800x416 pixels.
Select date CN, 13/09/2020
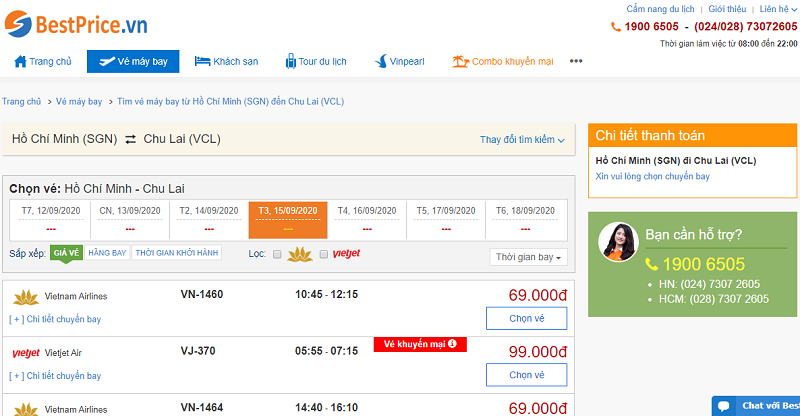click(x=130, y=219)
